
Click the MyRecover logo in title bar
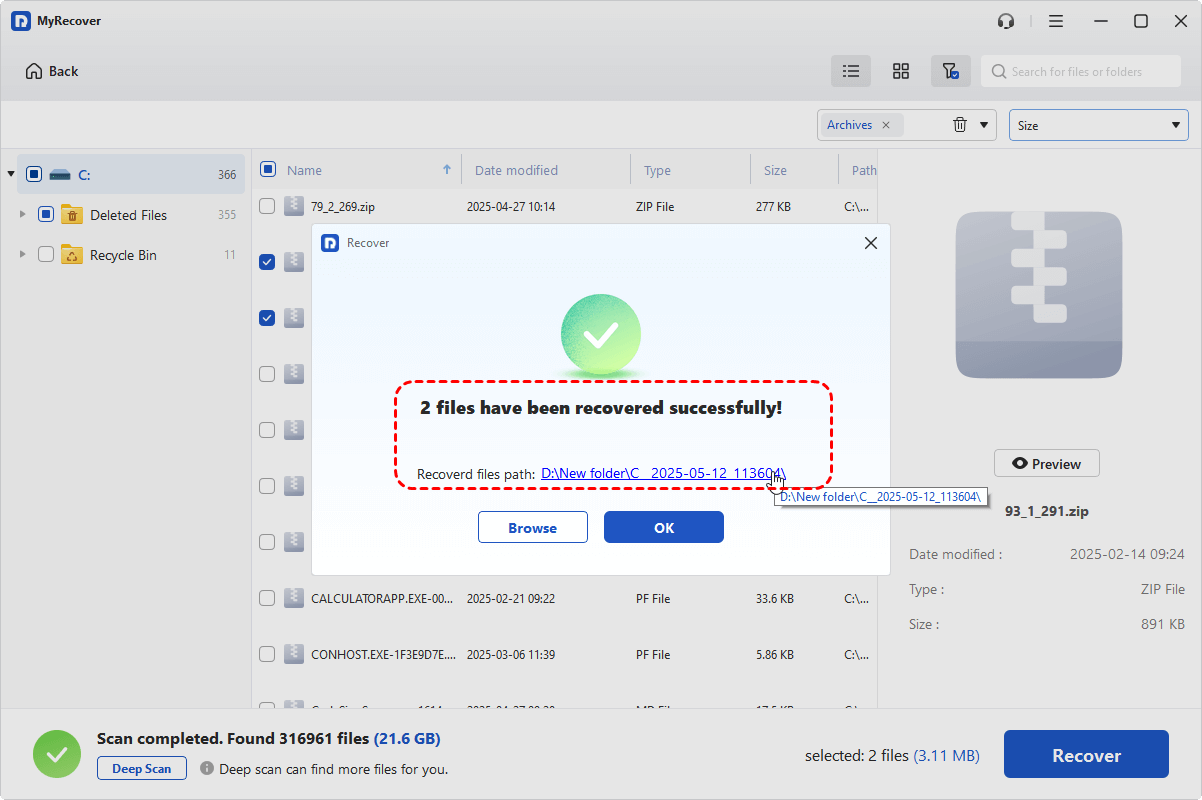[20, 21]
